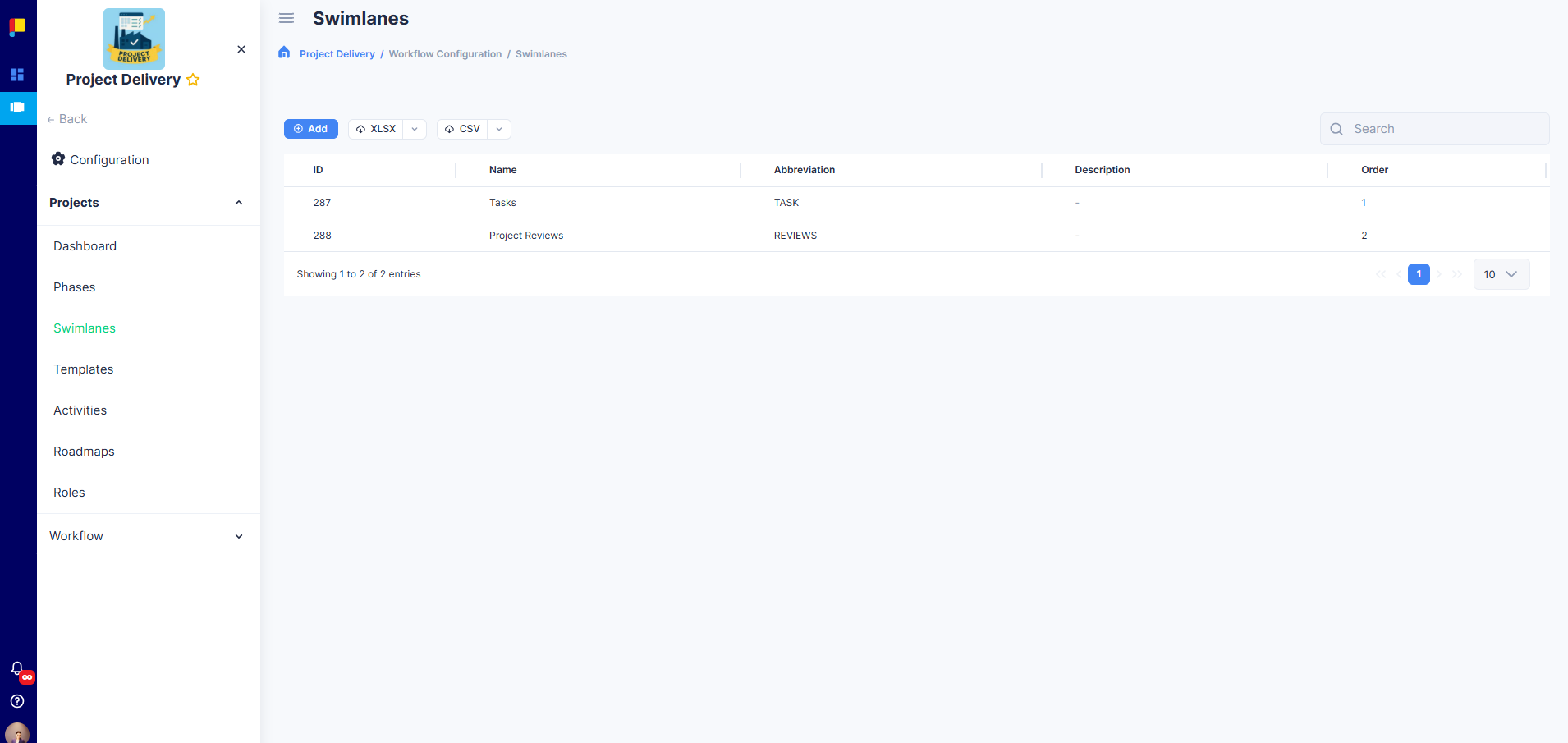Toggle the hamburger menu icon

point(287,18)
